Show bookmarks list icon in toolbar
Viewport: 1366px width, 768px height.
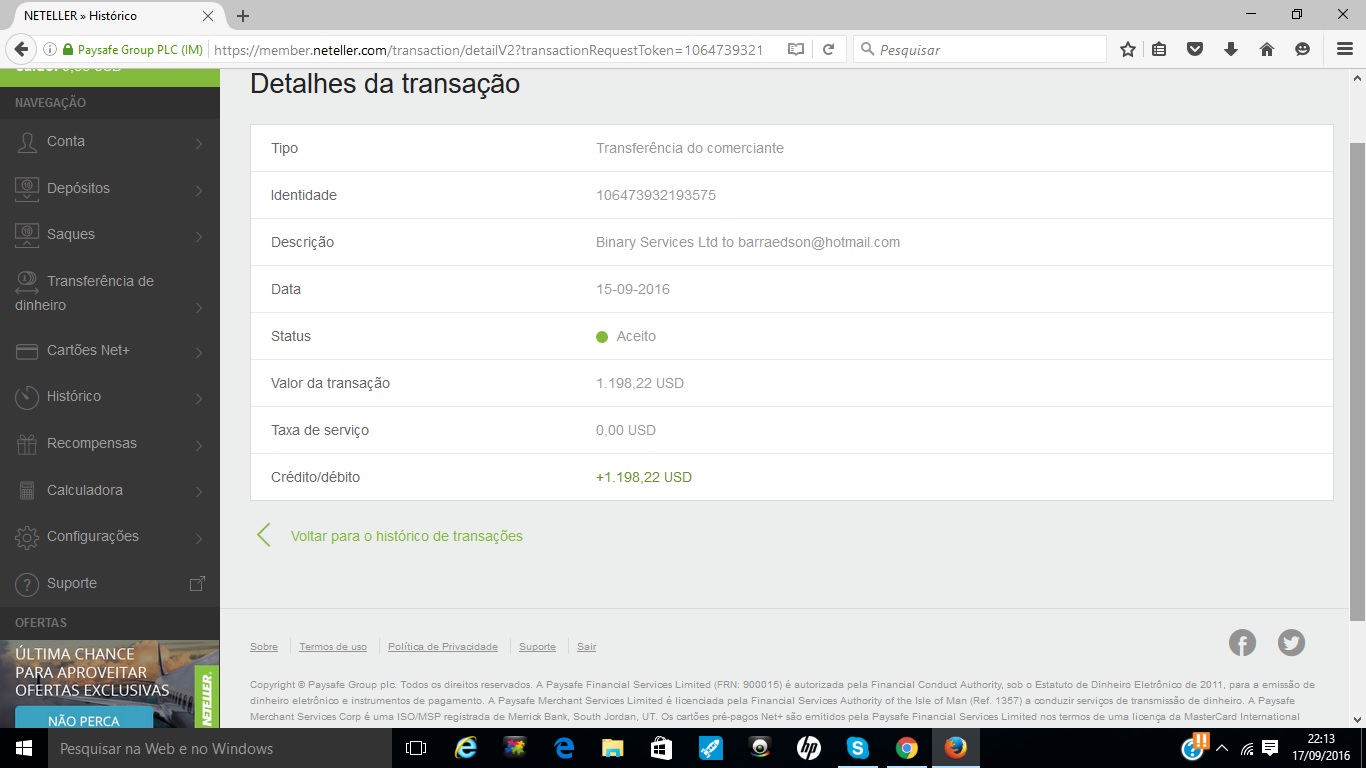(x=1159, y=49)
